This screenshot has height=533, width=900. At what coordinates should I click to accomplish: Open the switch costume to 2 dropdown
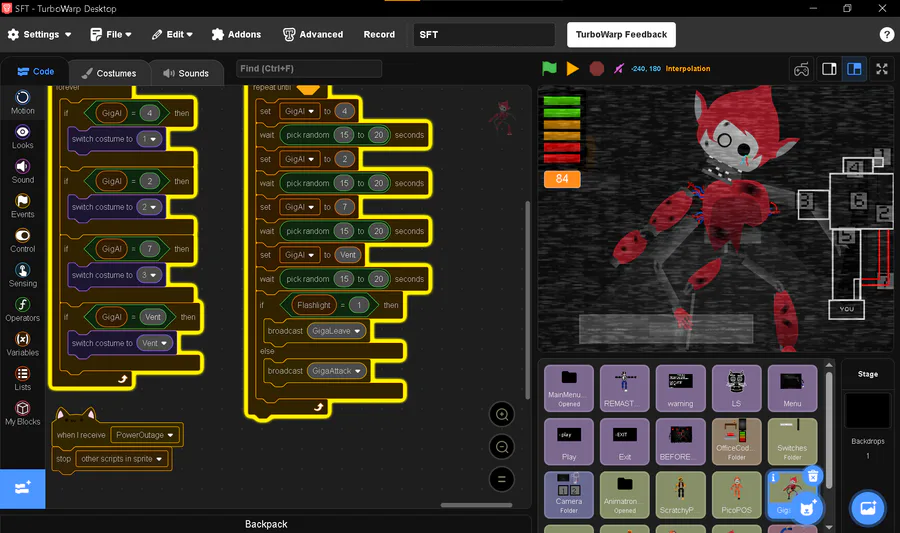coord(149,207)
